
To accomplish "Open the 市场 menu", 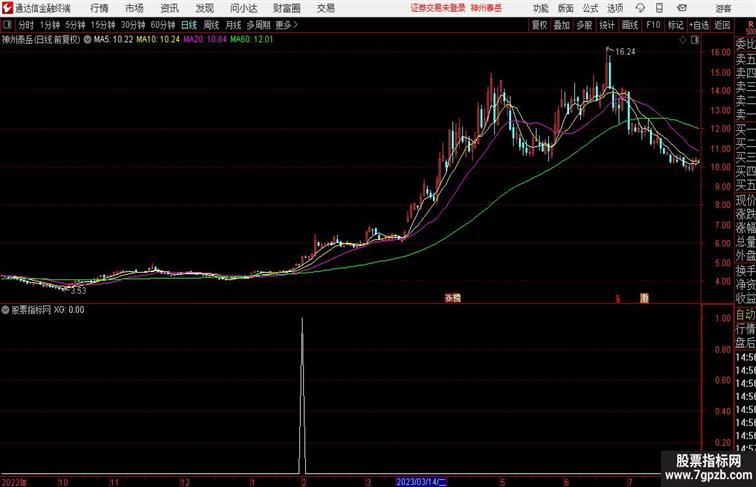I will [134, 8].
